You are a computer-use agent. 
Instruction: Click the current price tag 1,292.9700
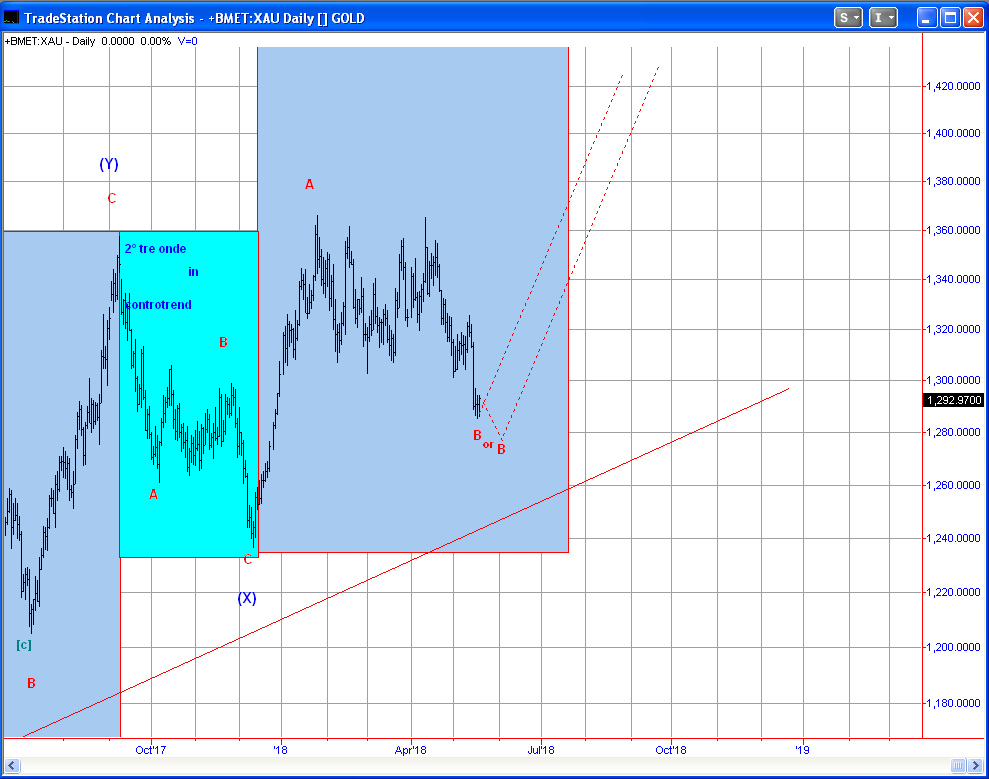pos(954,400)
